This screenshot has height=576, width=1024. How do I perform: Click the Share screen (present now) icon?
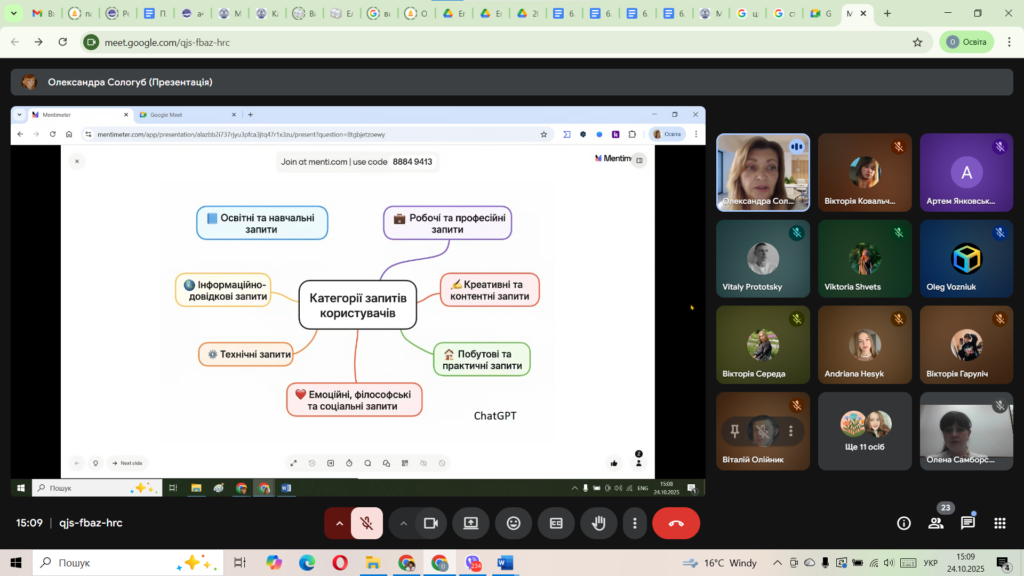(x=470, y=523)
